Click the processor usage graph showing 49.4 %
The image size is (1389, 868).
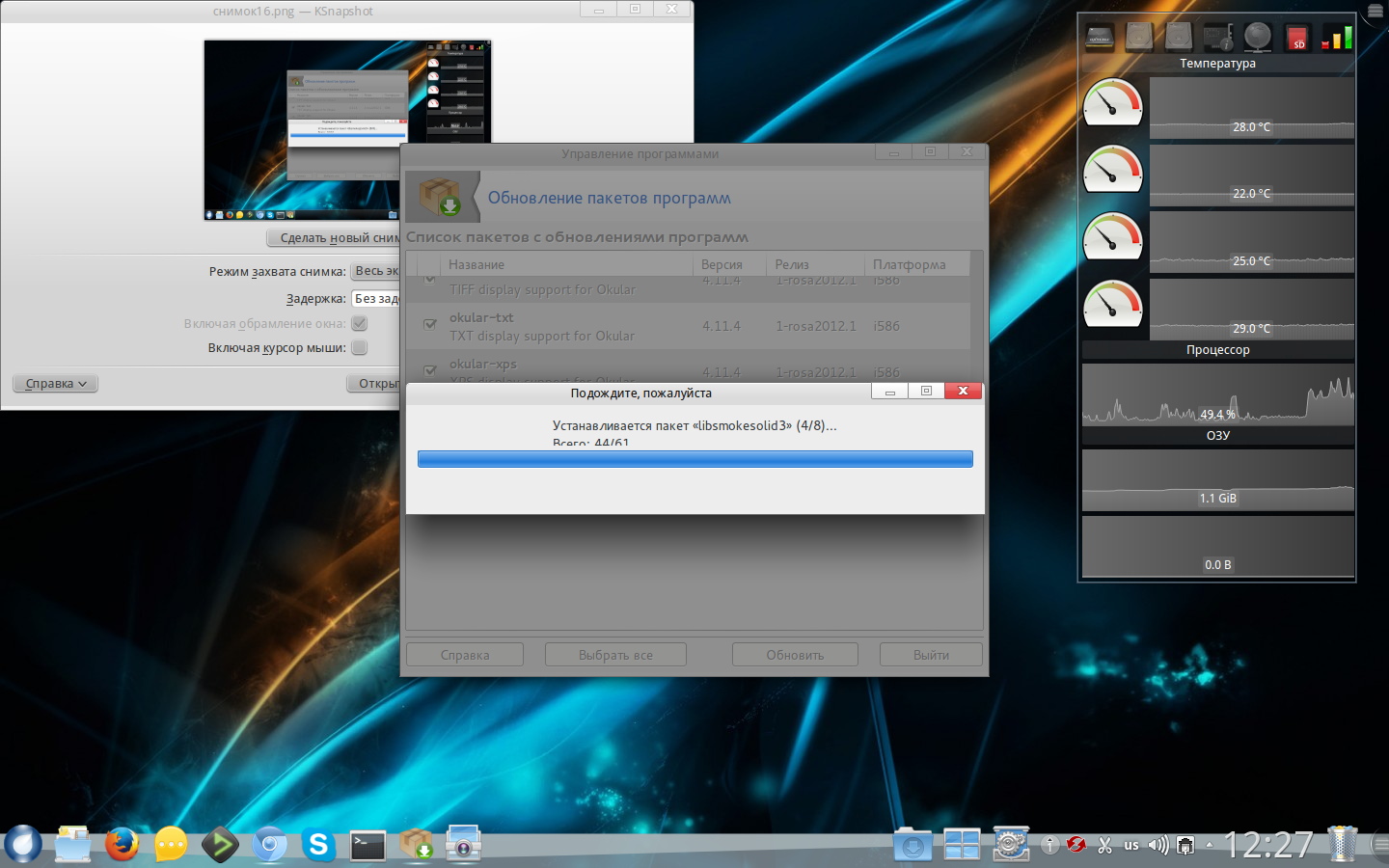pos(1218,394)
